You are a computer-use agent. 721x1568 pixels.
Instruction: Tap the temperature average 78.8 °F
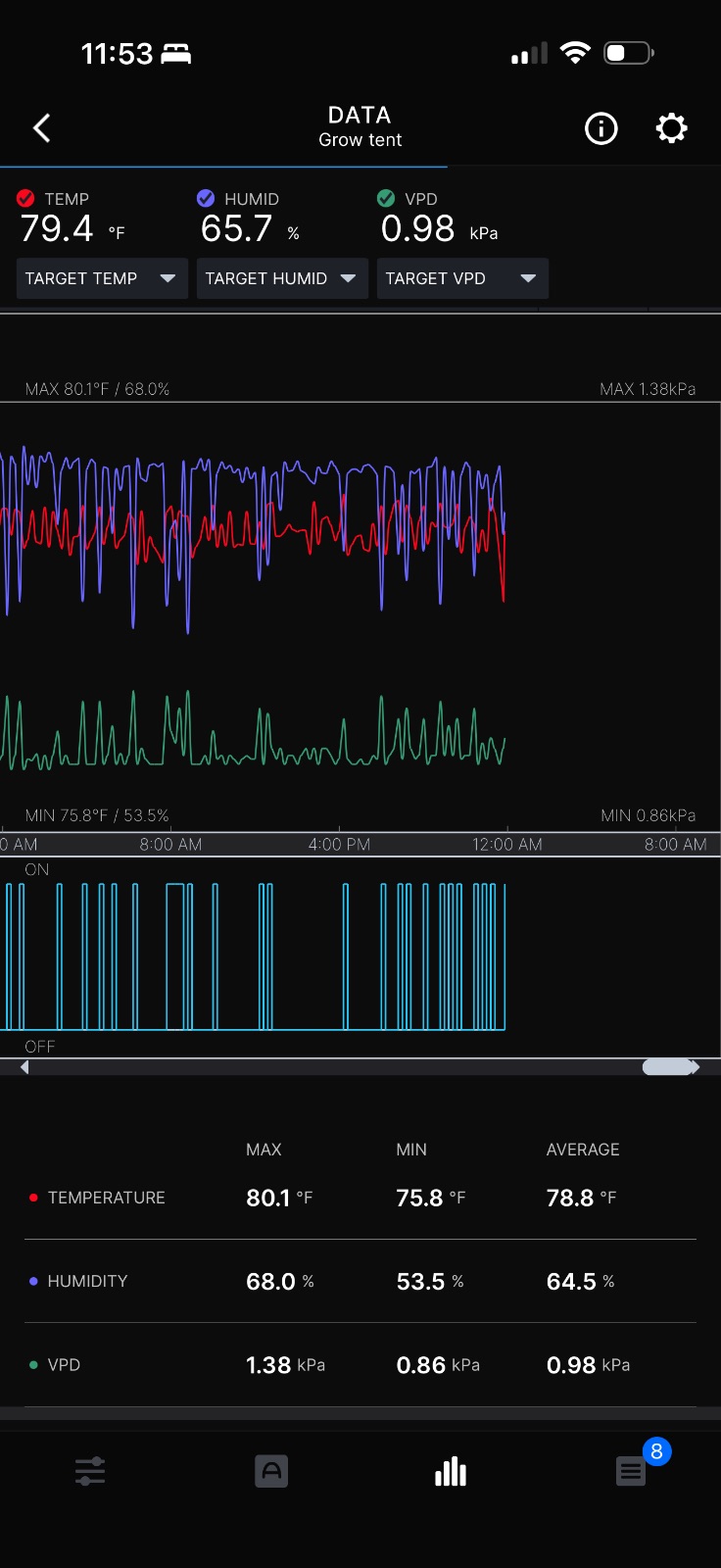[x=581, y=1198]
